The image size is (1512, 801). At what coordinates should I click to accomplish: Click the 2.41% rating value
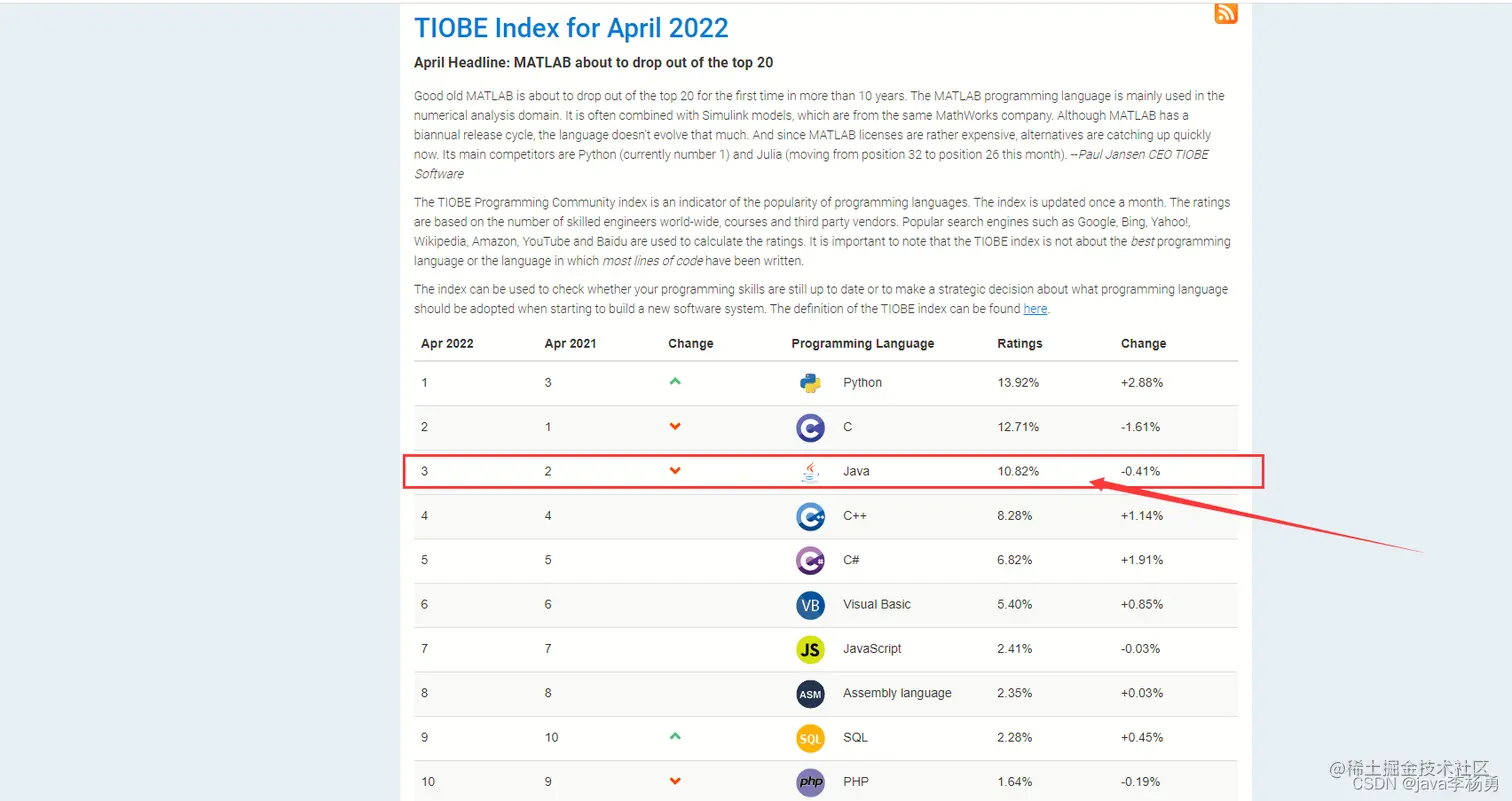[x=1015, y=649]
